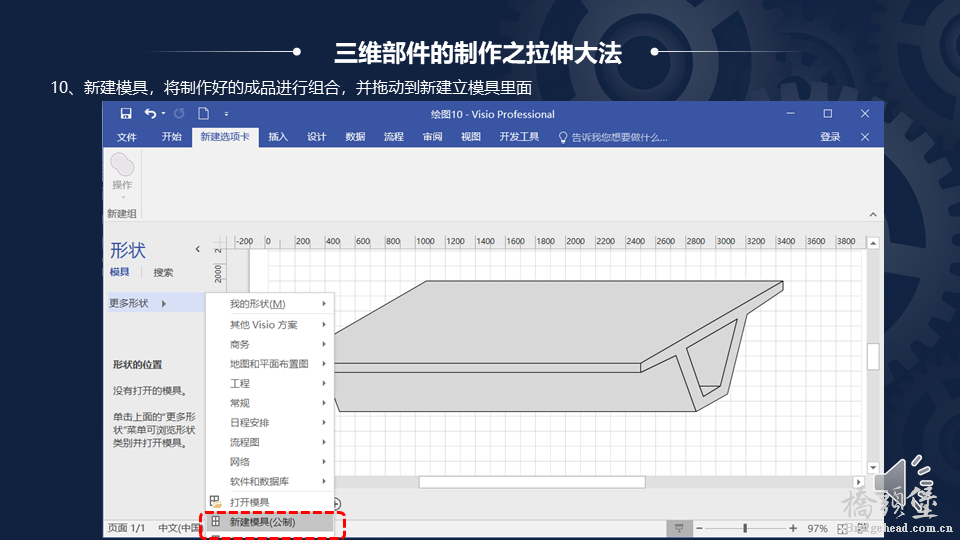
Task: Open 地图和平面布置图 submenu
Action: point(270,364)
